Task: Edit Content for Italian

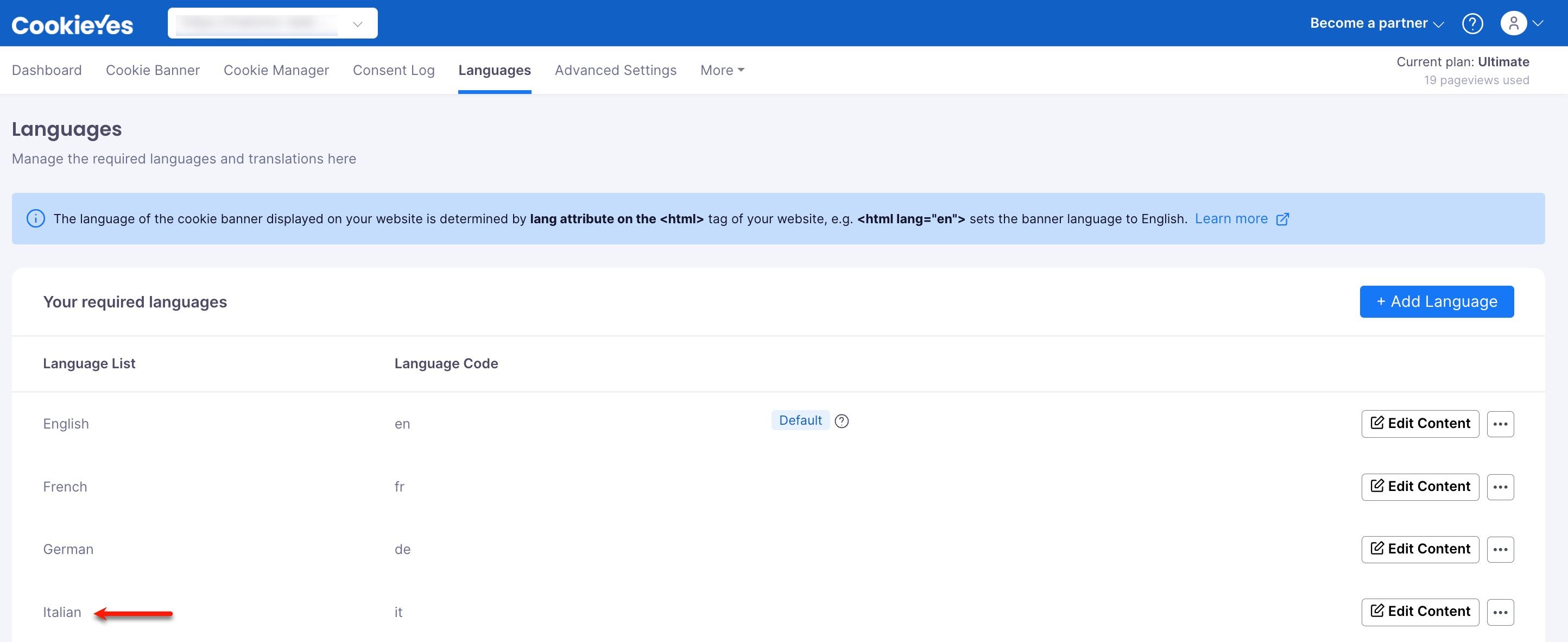Action: point(1420,612)
